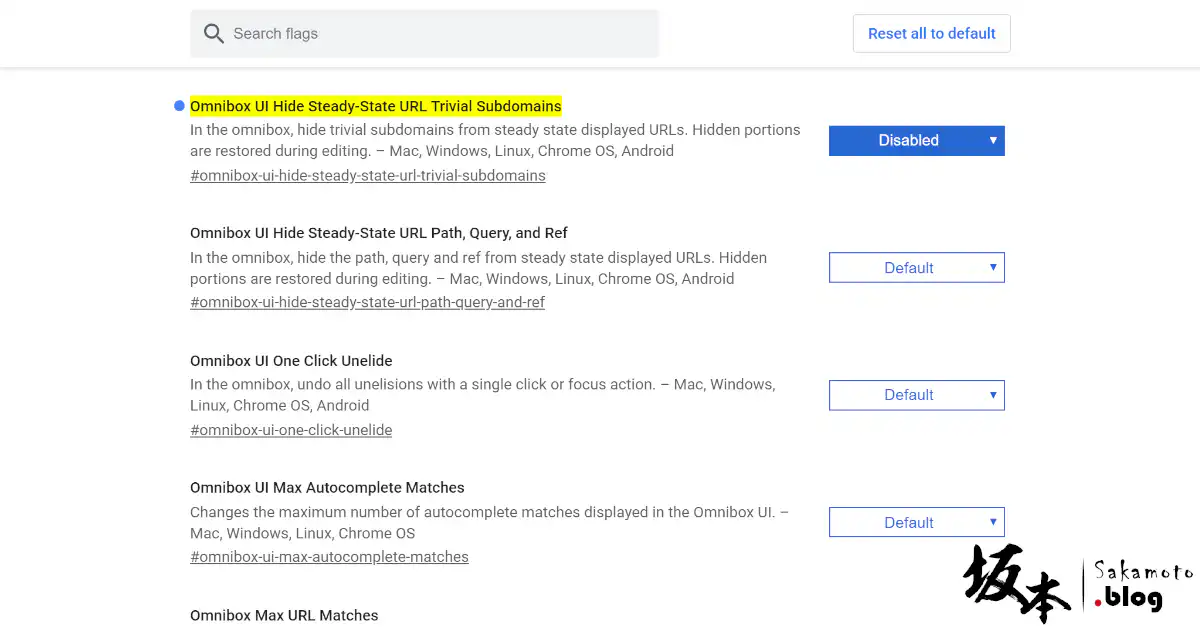This screenshot has width=1200, height=630.
Task: Click the Sakamoto kanji logo watermark
Action: point(1015,583)
